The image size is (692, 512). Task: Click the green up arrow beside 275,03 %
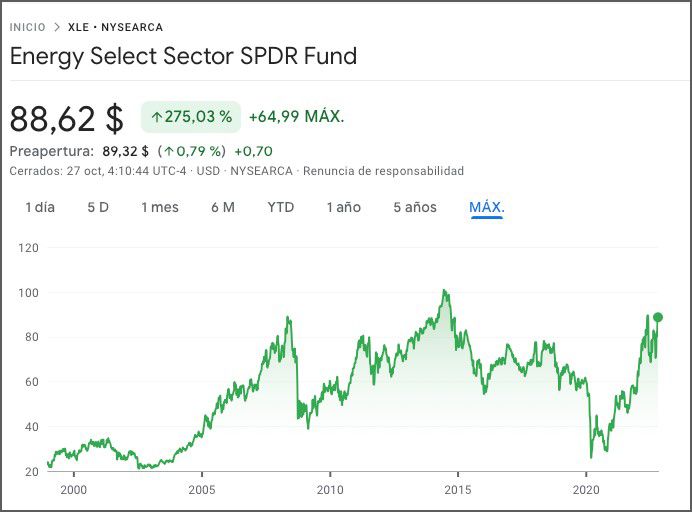point(156,117)
